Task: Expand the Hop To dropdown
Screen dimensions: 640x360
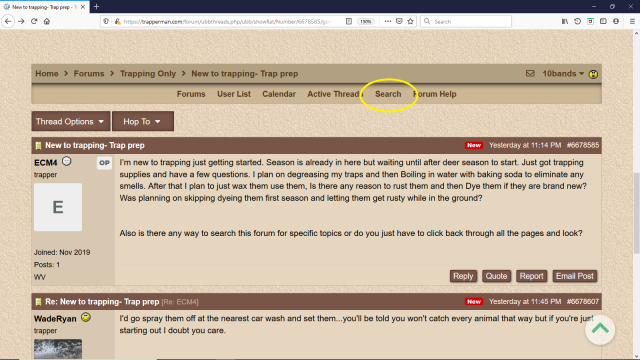Action: click(x=143, y=121)
